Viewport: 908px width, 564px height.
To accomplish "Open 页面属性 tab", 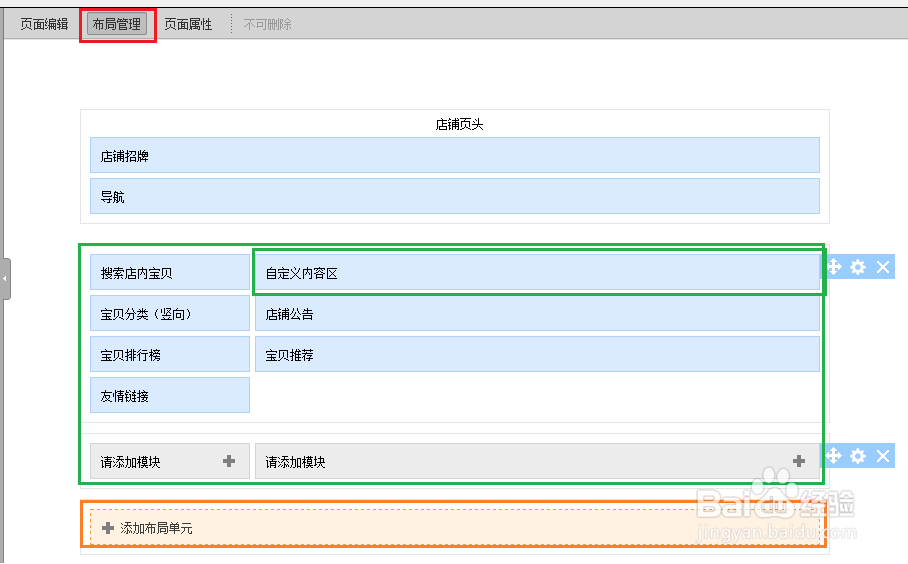I will pos(188,24).
